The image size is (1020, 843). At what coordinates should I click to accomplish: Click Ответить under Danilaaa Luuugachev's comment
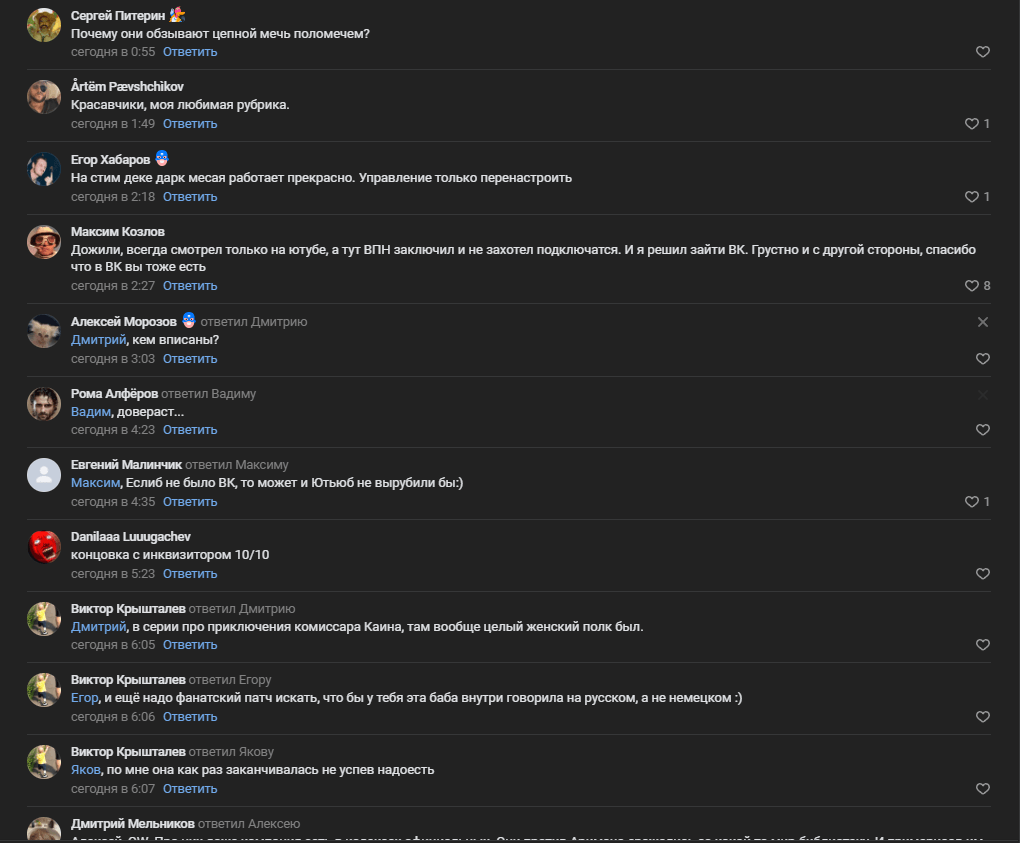[x=190, y=574]
